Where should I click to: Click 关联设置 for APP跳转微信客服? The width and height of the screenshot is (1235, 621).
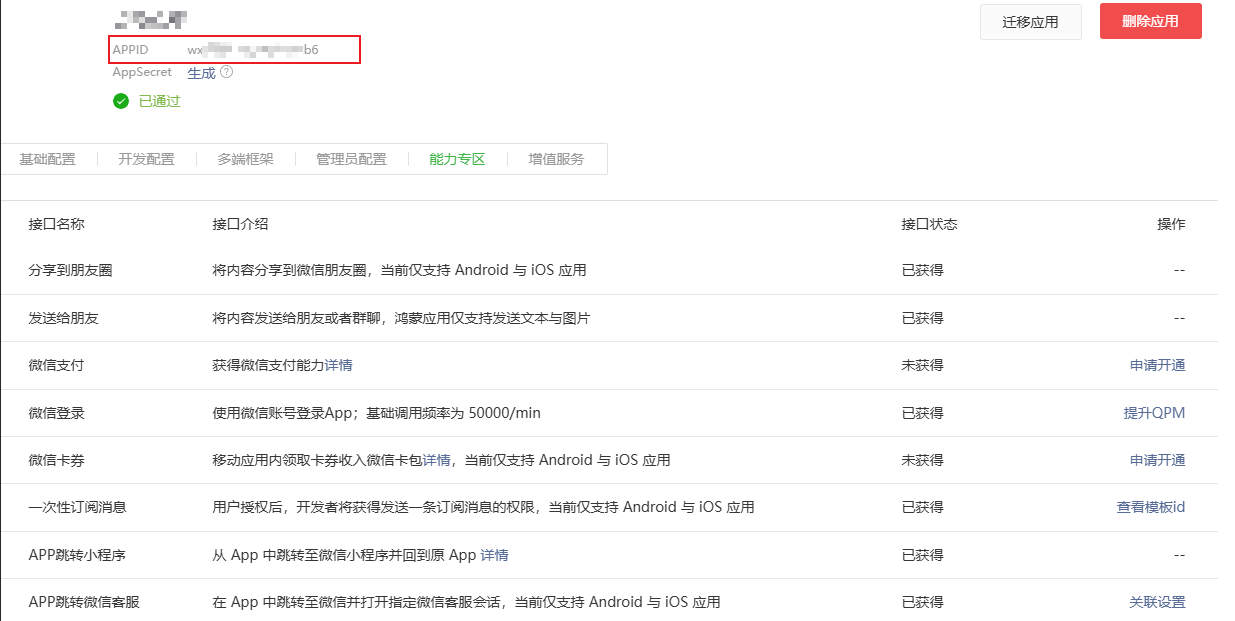pos(1157,602)
